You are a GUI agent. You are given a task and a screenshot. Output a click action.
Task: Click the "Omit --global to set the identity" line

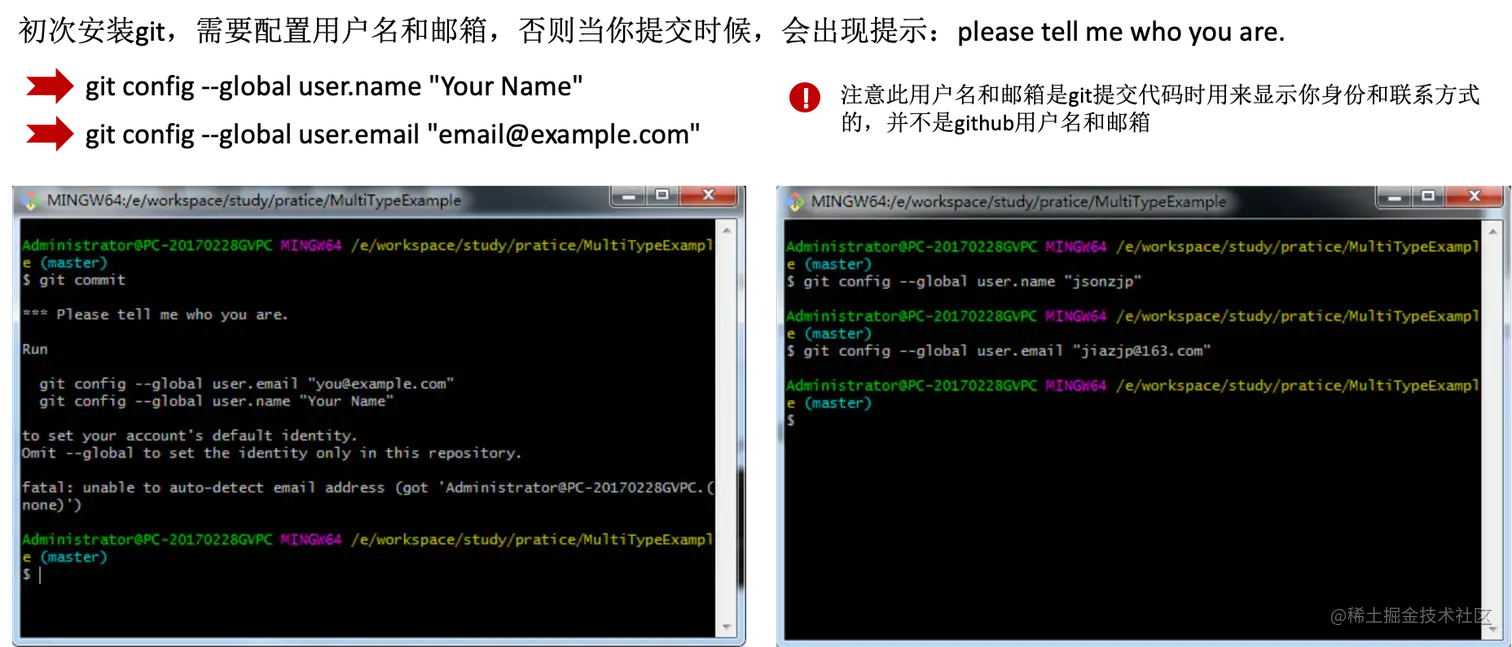pos(272,453)
